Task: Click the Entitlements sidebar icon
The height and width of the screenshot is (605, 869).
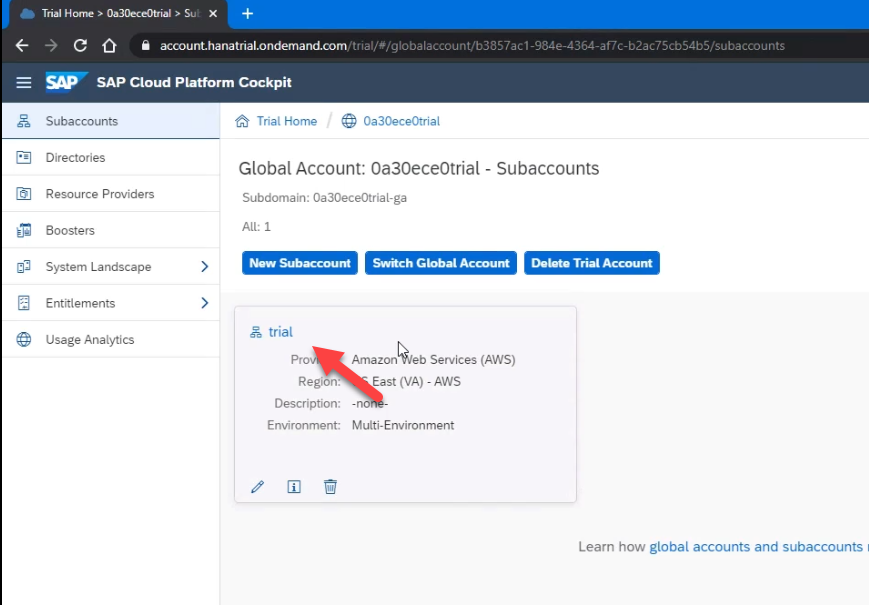Action: click(x=24, y=303)
